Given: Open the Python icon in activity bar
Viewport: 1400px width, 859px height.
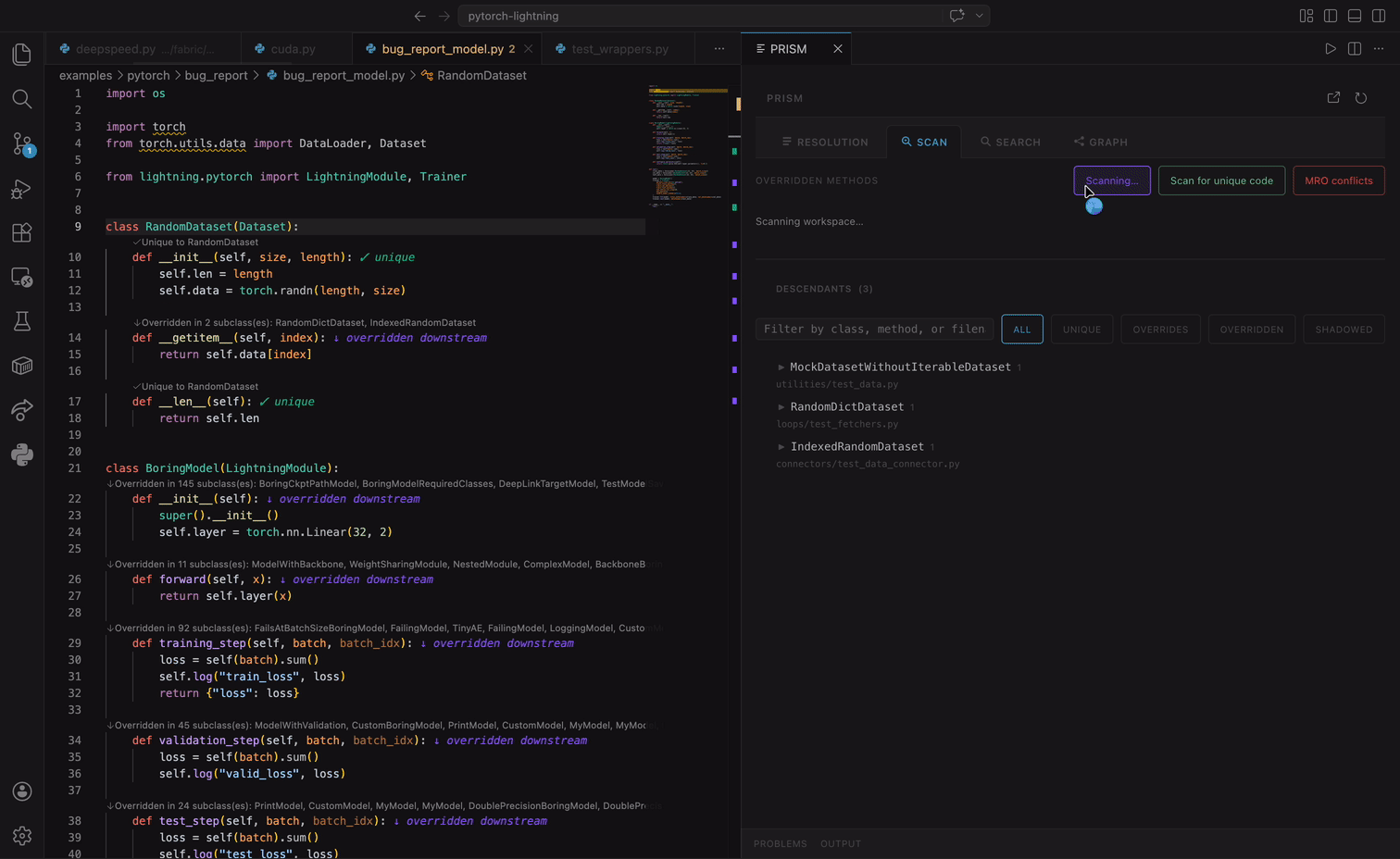Looking at the screenshot, I should pyautogui.click(x=22, y=454).
